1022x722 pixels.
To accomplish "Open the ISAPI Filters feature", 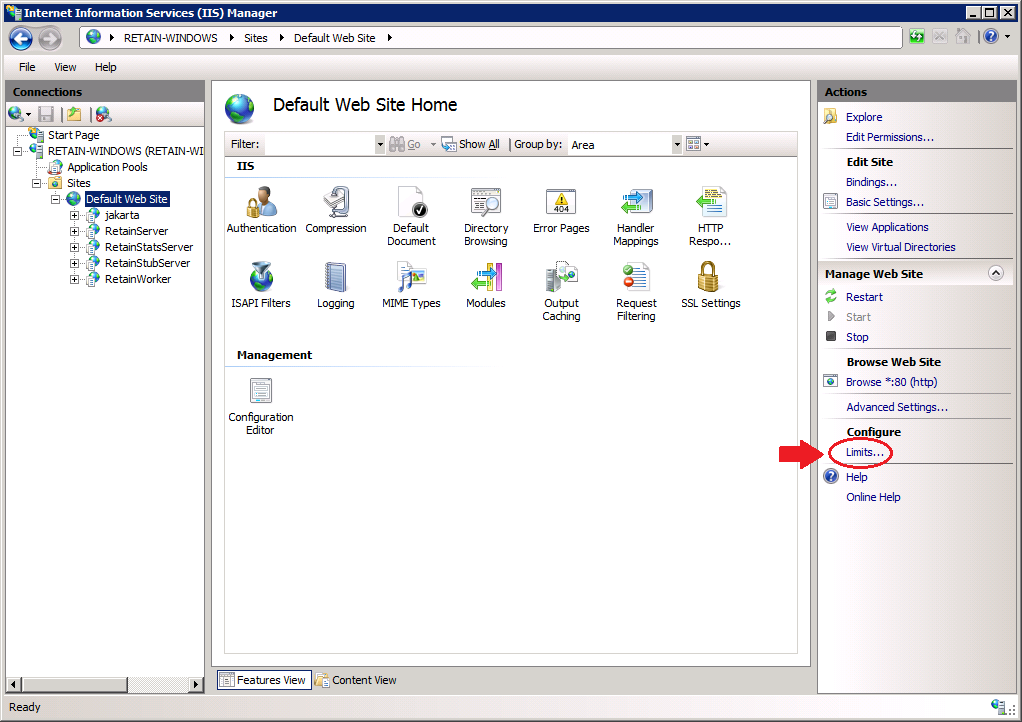I will coord(261,285).
